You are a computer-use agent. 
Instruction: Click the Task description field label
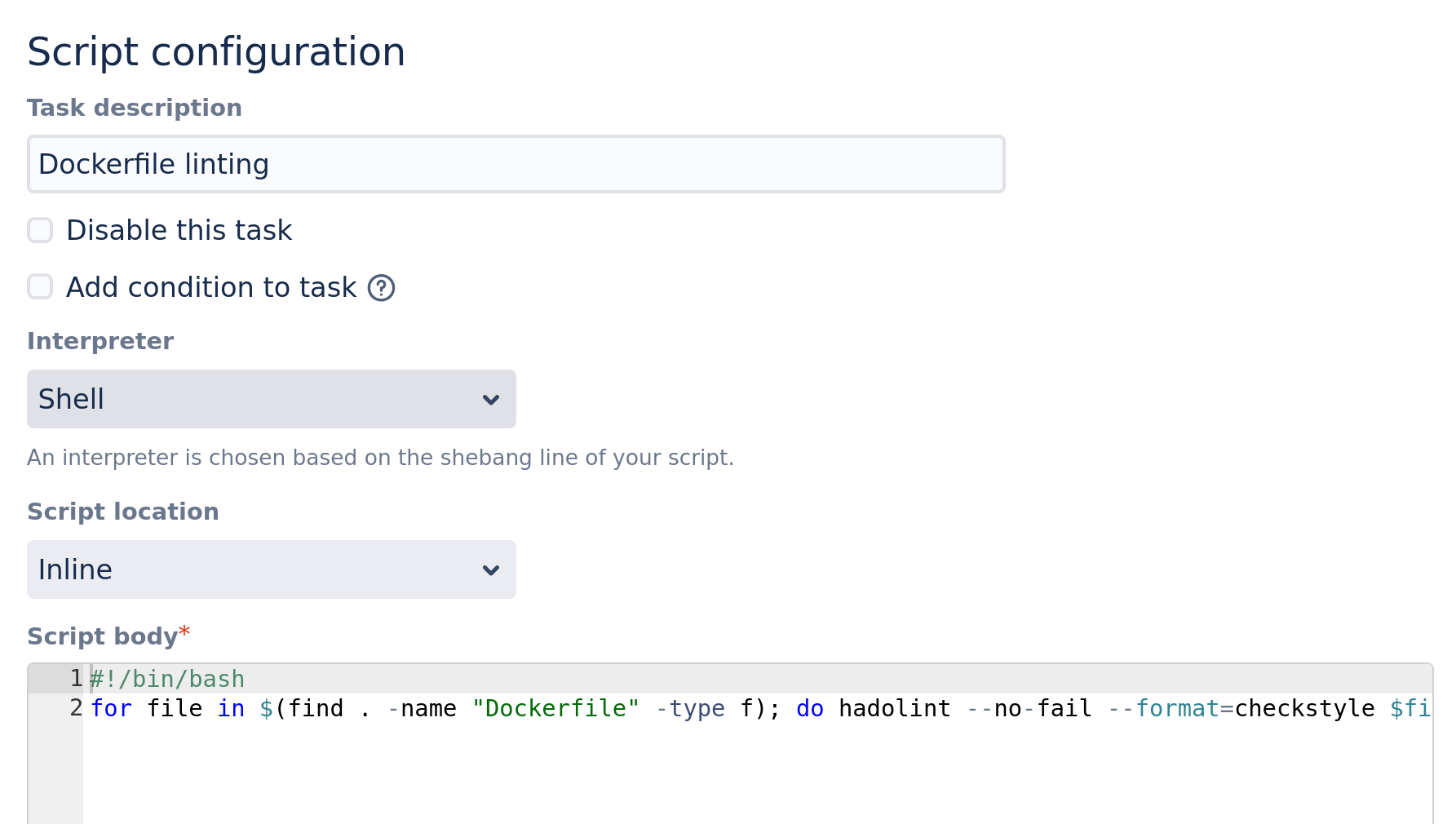135,108
